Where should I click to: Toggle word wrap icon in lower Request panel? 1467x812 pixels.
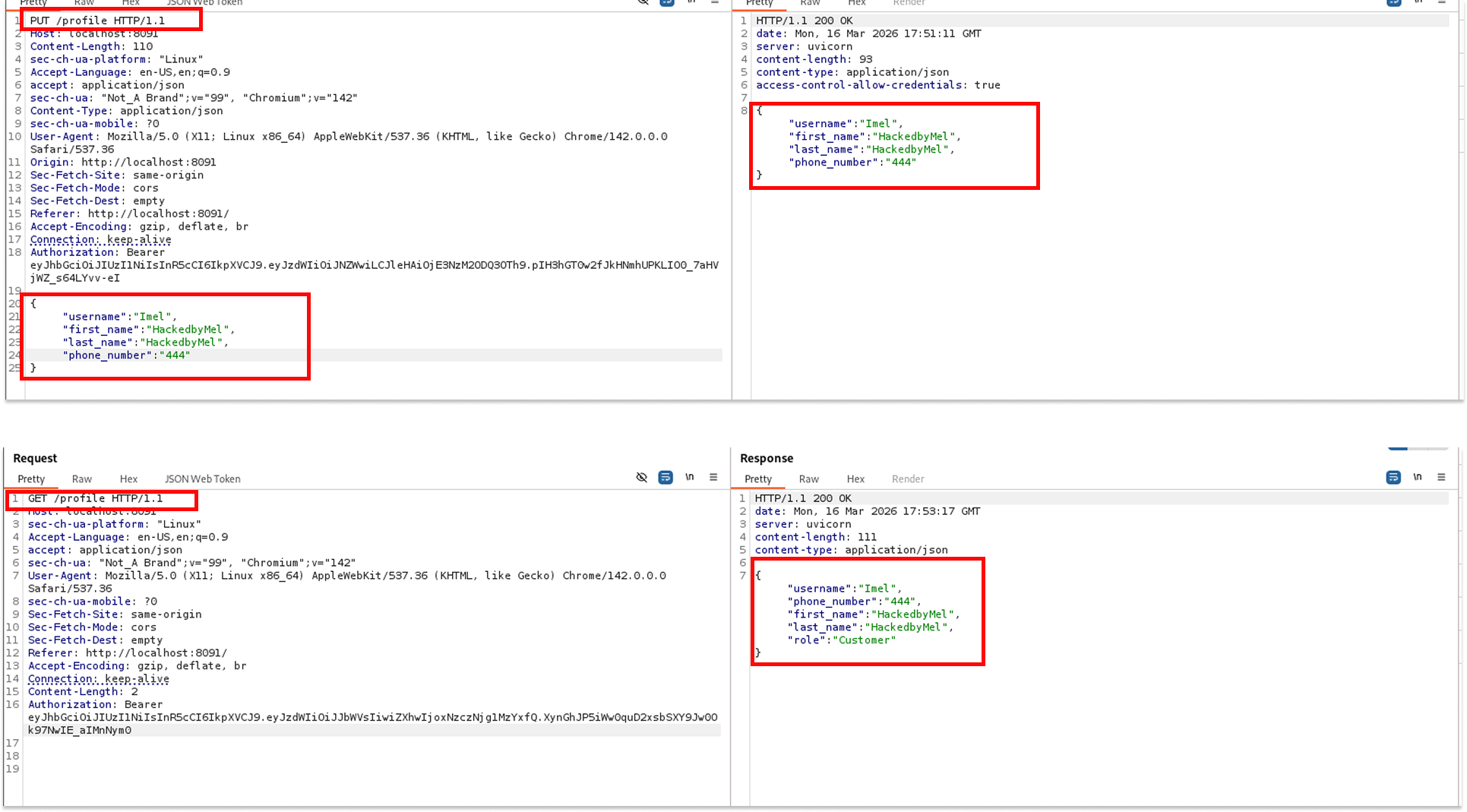[x=666, y=478]
